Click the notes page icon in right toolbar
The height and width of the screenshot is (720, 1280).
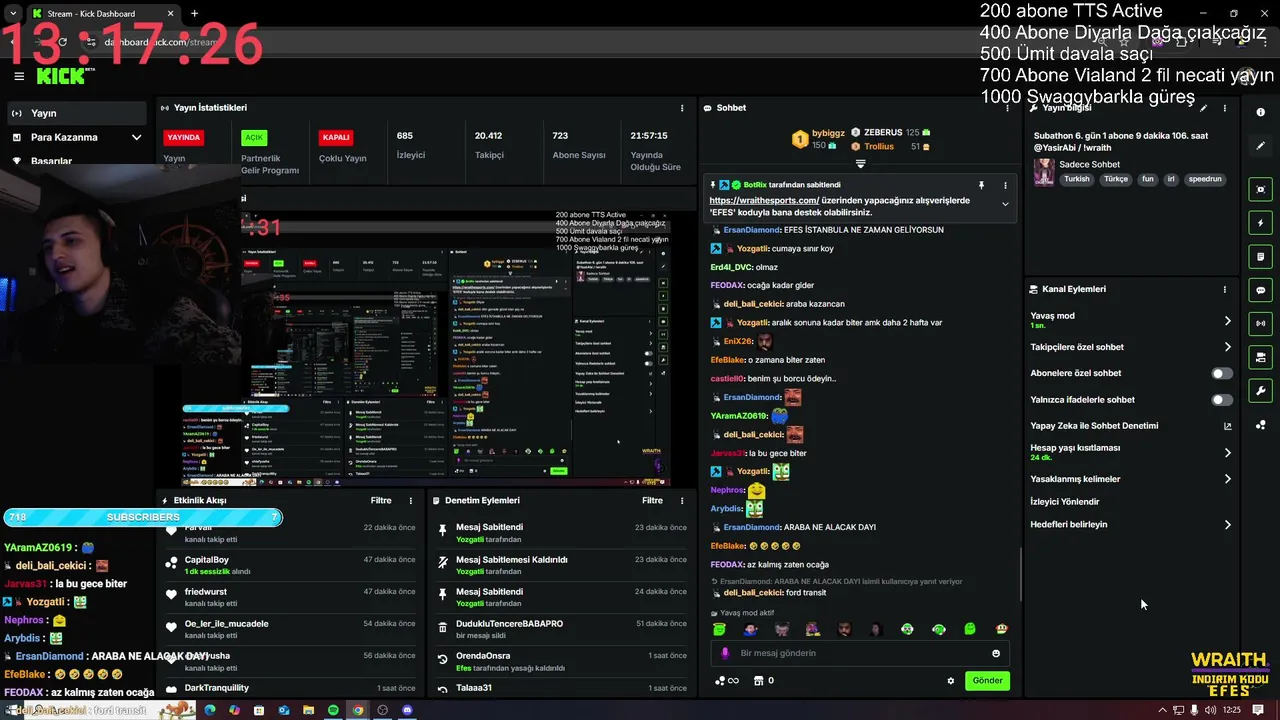point(1260,257)
